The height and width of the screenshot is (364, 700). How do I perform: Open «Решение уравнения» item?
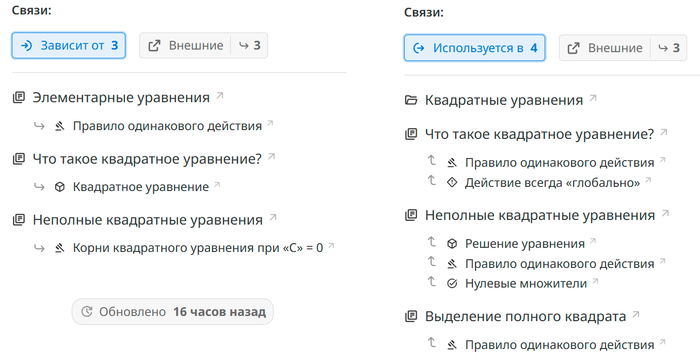525,244
